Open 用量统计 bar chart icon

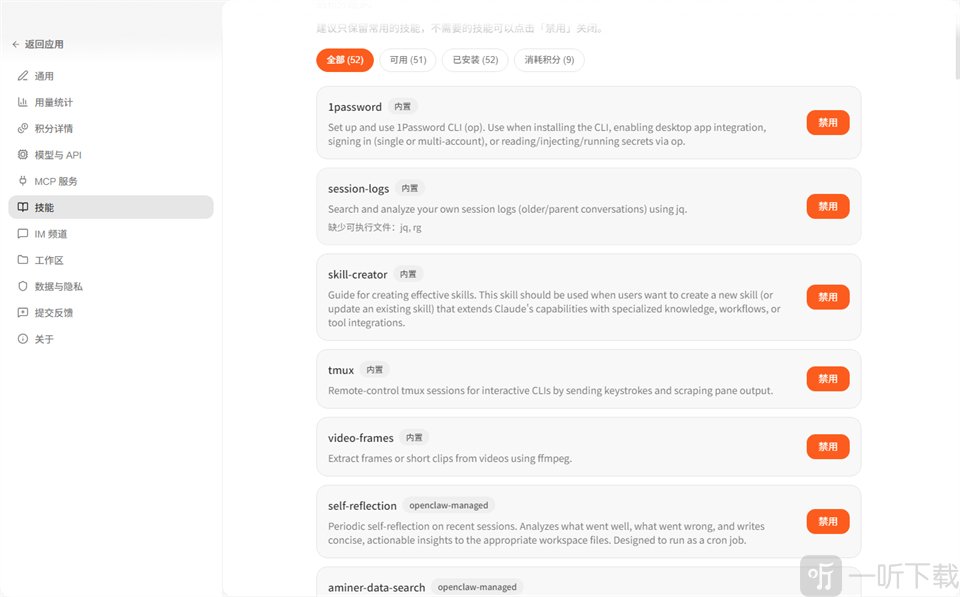pos(23,102)
